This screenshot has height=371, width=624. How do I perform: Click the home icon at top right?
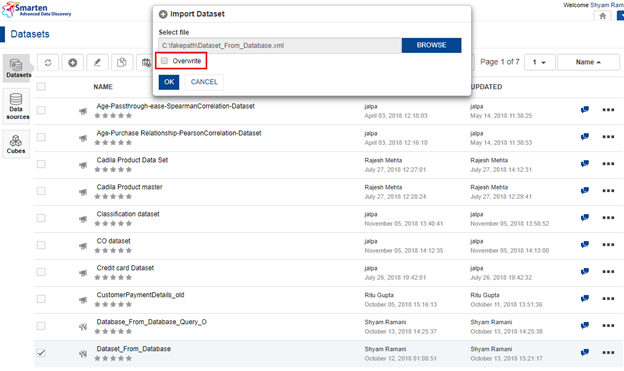(x=602, y=16)
